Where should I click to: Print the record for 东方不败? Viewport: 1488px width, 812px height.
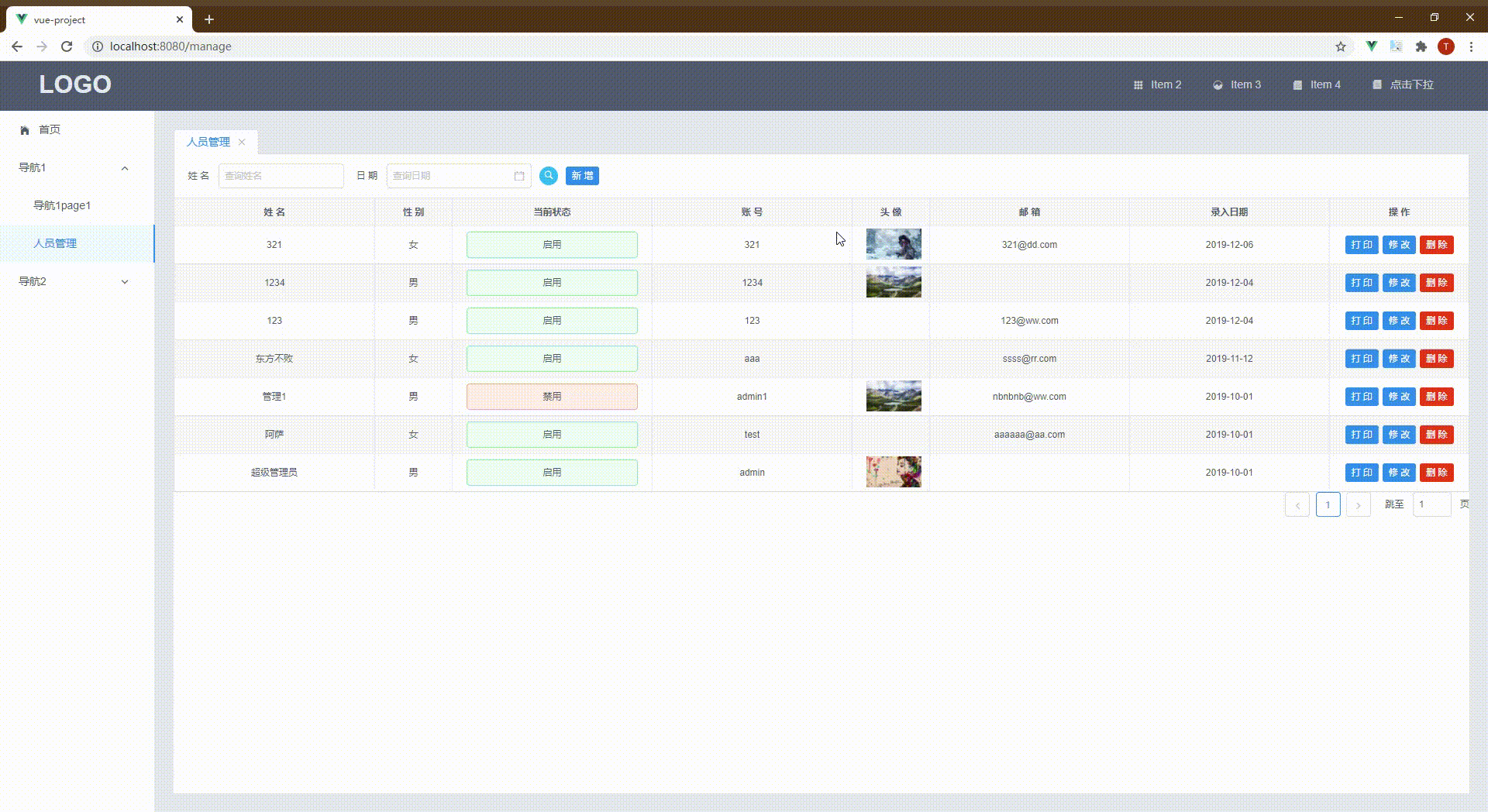[1362, 359]
